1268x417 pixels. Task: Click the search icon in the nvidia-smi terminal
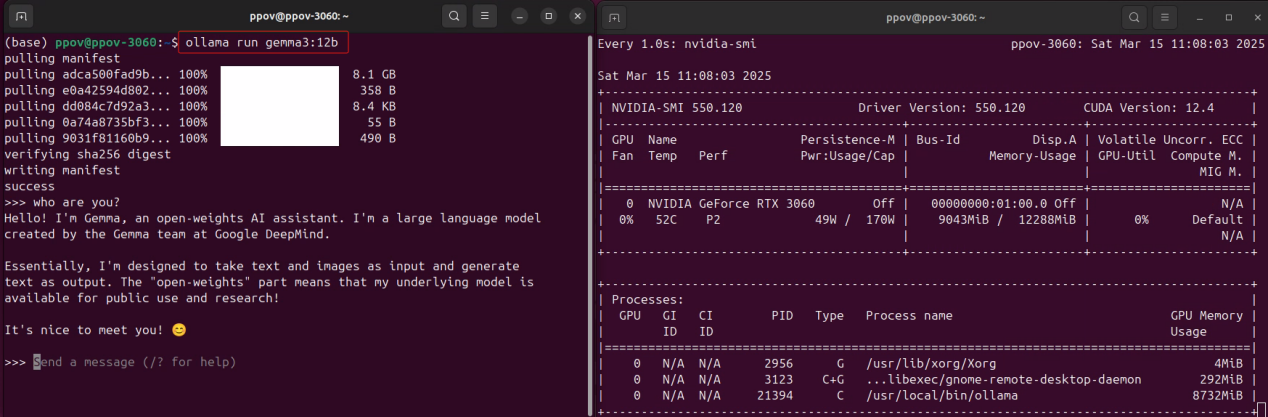pos(1134,17)
